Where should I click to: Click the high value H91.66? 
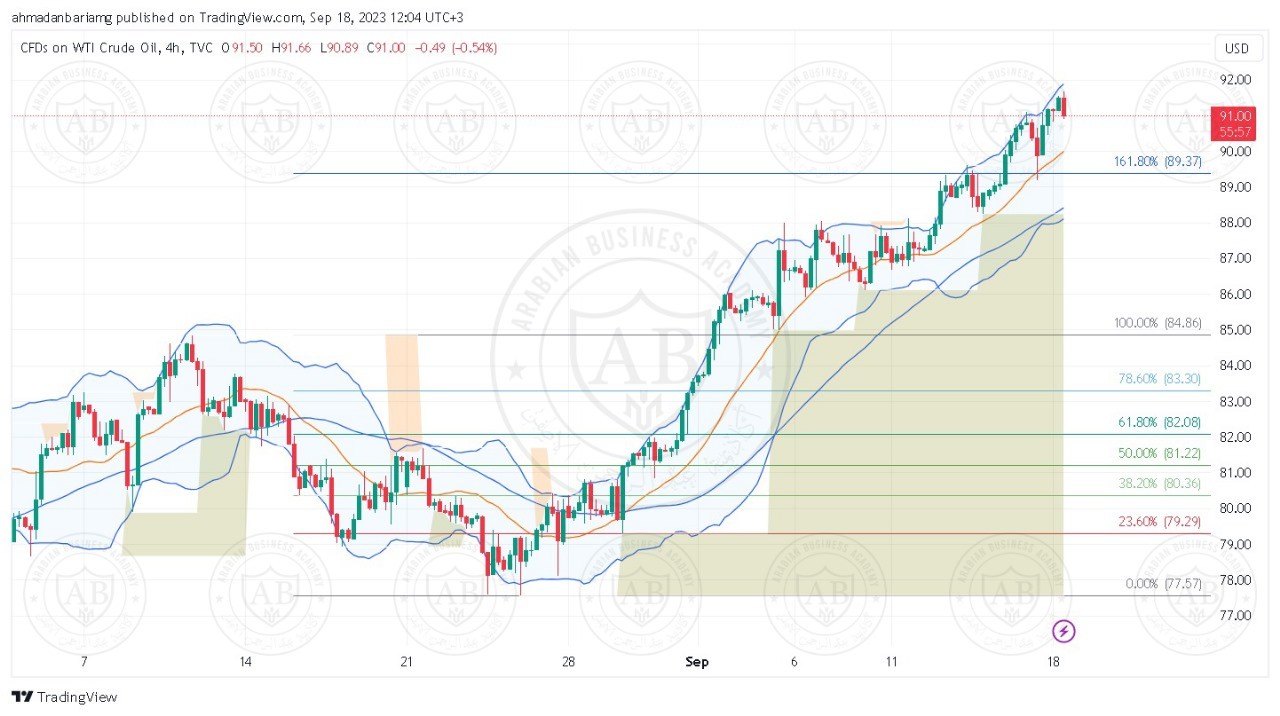293,48
